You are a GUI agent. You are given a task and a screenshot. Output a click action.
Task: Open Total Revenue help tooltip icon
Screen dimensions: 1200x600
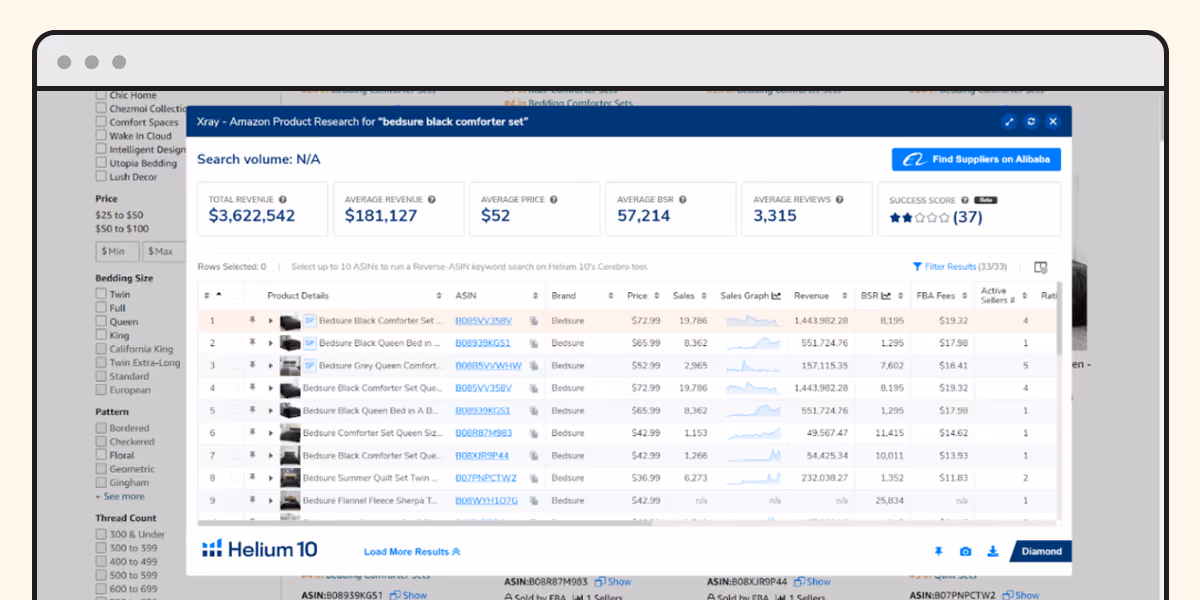pyautogui.click(x=283, y=199)
